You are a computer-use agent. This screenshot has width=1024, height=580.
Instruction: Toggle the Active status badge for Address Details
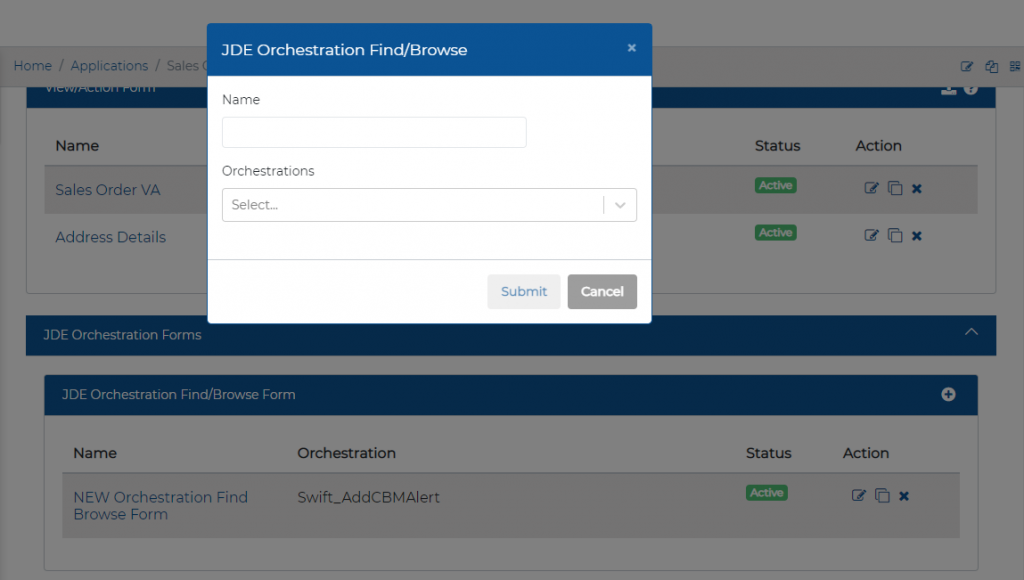[776, 232]
